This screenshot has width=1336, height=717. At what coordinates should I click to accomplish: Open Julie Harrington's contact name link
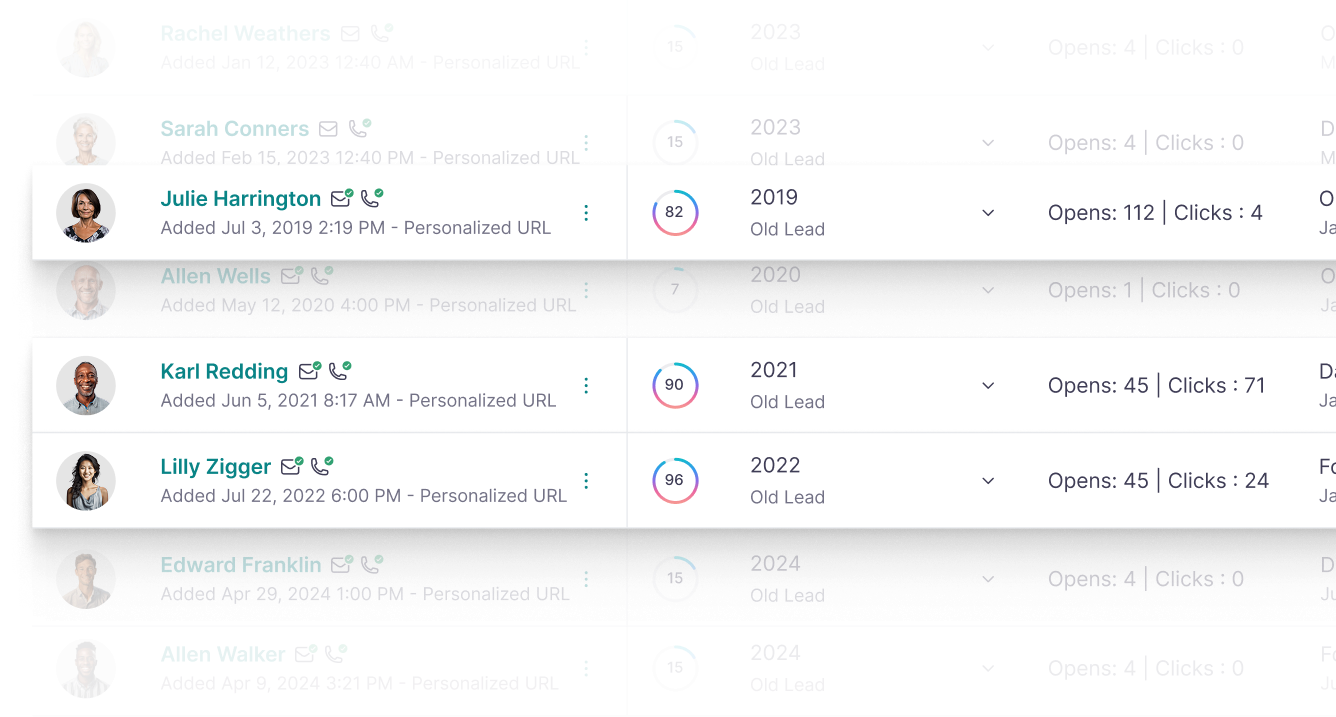point(241,199)
